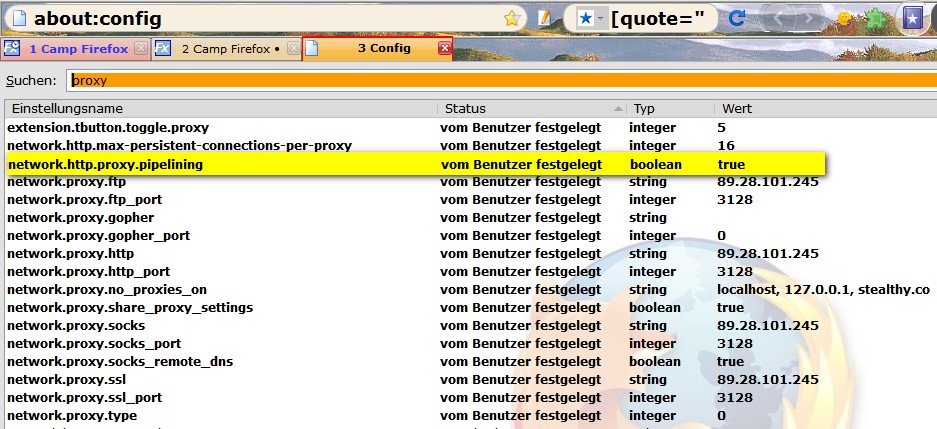Click value 5 of extension.tbutton.toggle.proxy
This screenshot has height=429, width=937.
coord(721,128)
